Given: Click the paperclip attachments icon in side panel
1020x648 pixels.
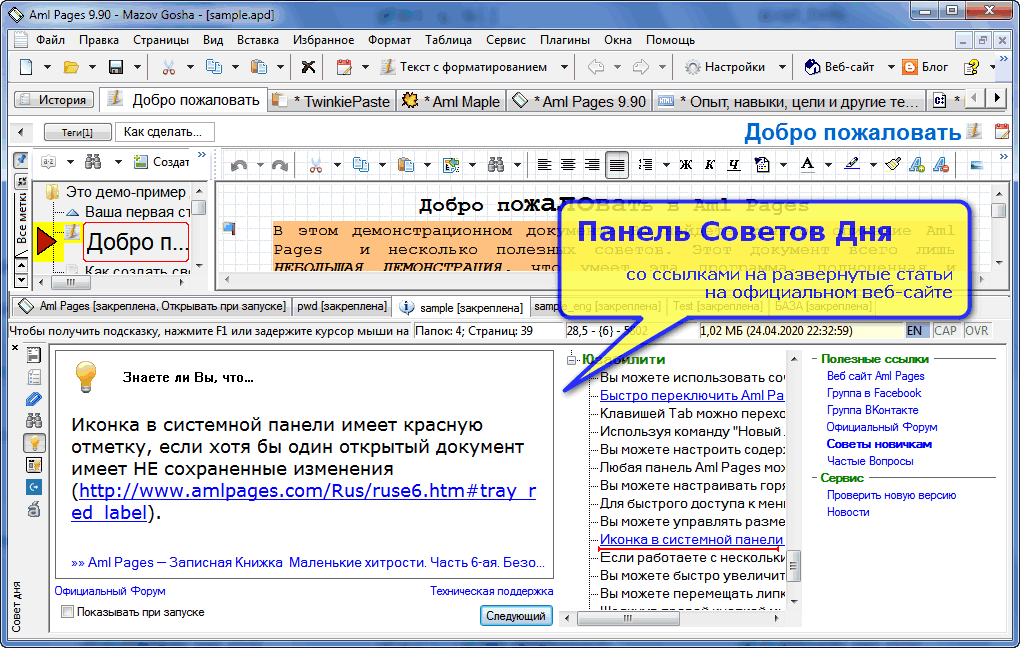Looking at the screenshot, I should pyautogui.click(x=34, y=399).
